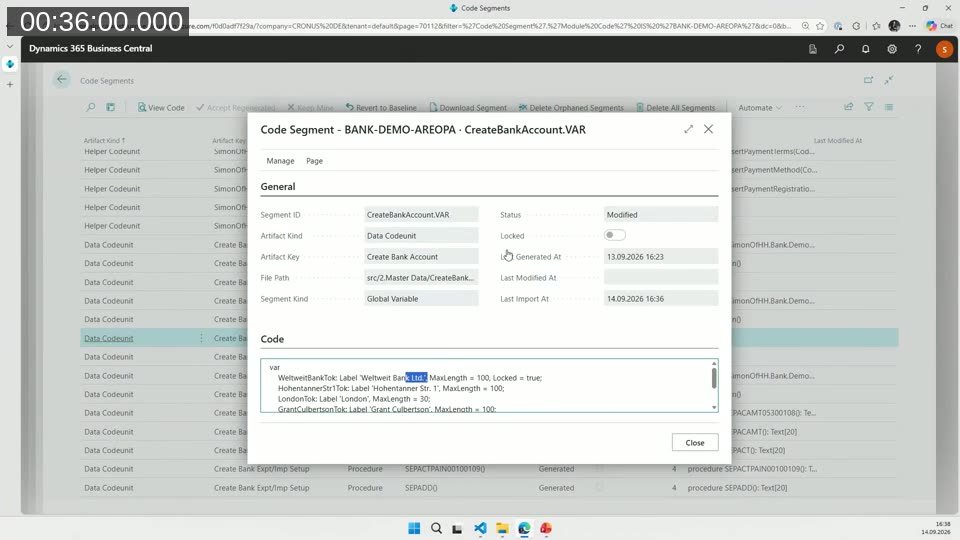Go back with Code Segments page arrow

coord(62,80)
